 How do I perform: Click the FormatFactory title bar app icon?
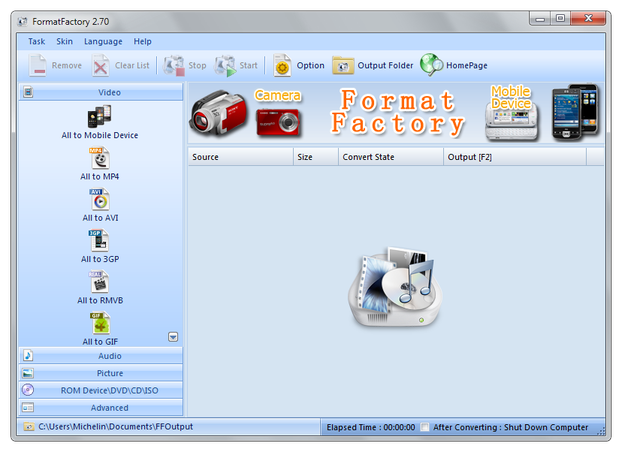(x=22, y=22)
